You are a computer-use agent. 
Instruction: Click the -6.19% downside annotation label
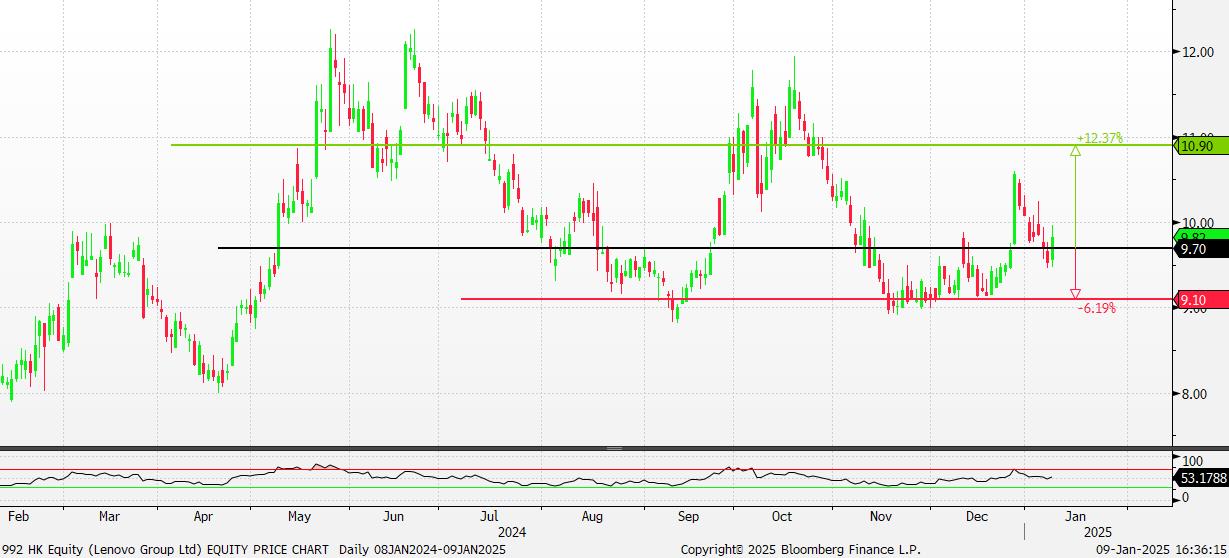(x=1096, y=309)
